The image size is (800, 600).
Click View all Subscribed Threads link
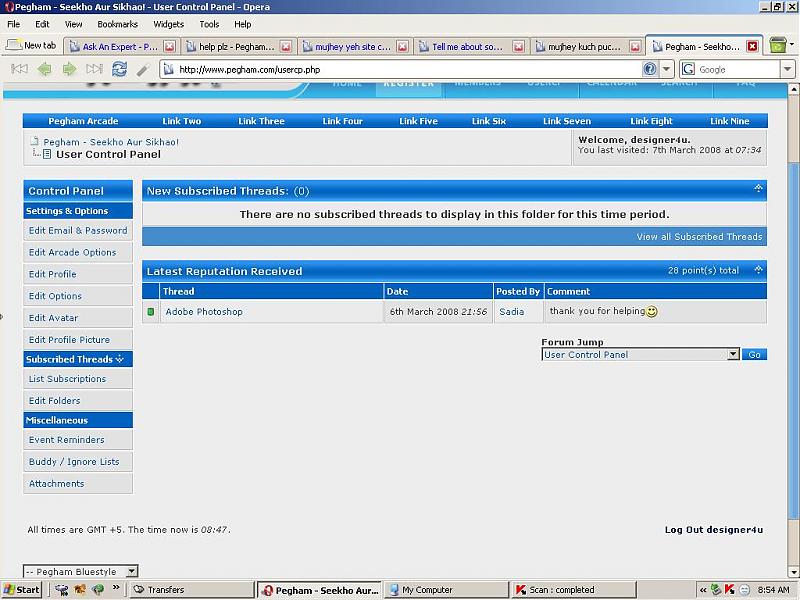tap(699, 237)
